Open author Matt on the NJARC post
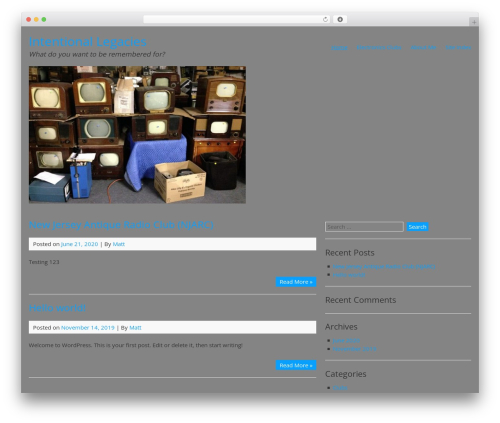 [x=119, y=244]
